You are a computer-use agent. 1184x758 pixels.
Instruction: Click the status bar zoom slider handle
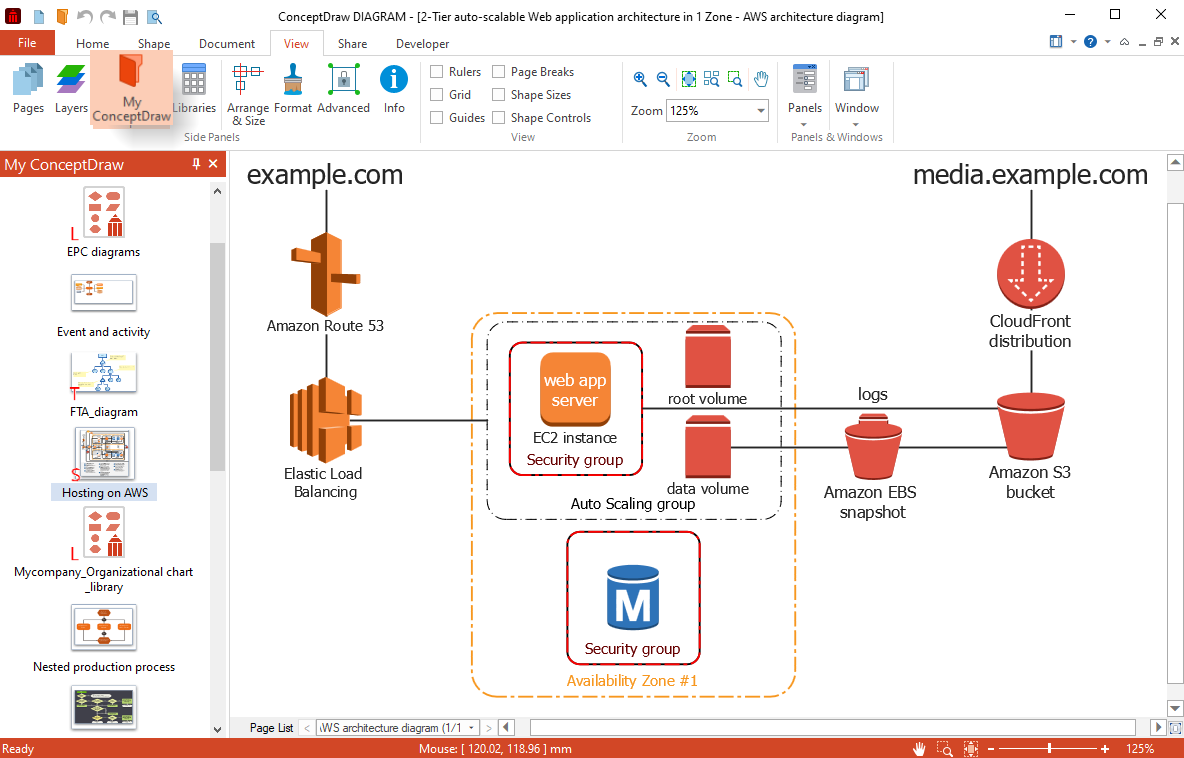1050,748
